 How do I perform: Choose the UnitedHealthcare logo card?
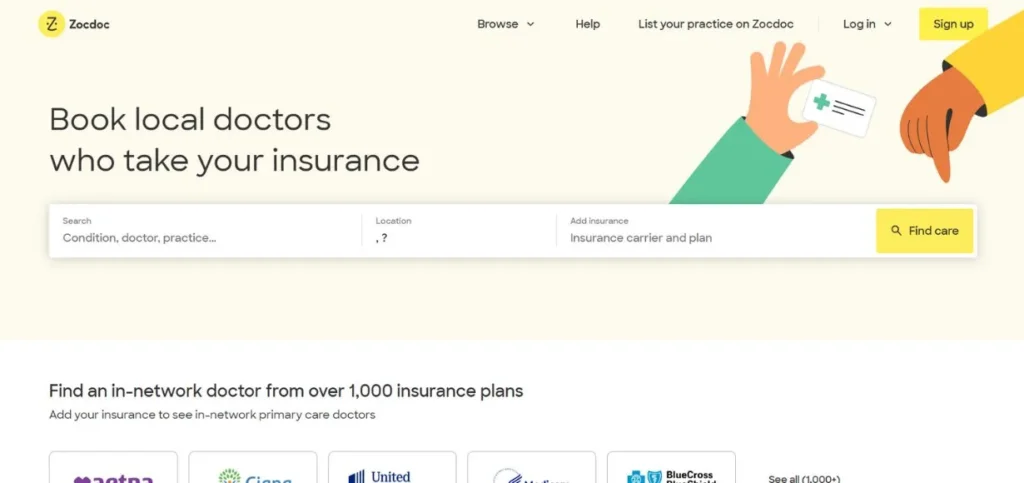(x=392, y=468)
